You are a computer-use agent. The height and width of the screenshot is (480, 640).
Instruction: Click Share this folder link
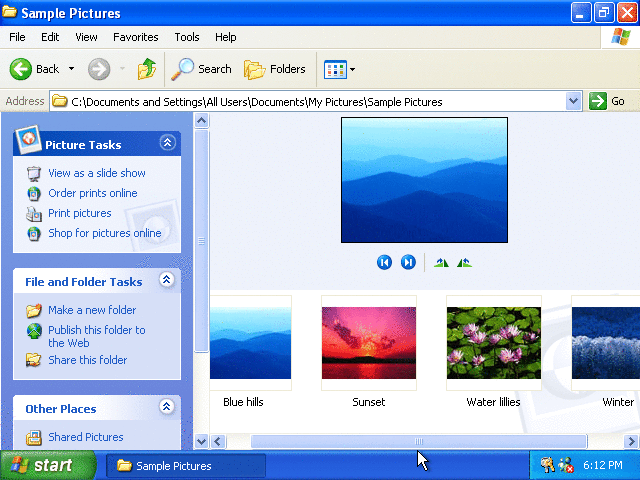tap(87, 360)
